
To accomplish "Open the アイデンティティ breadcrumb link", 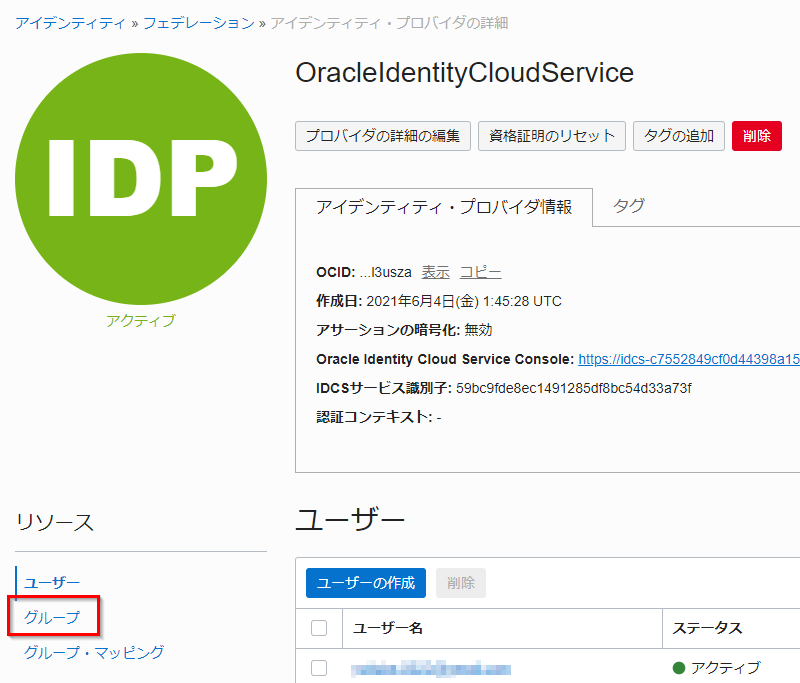I will tap(70, 22).
